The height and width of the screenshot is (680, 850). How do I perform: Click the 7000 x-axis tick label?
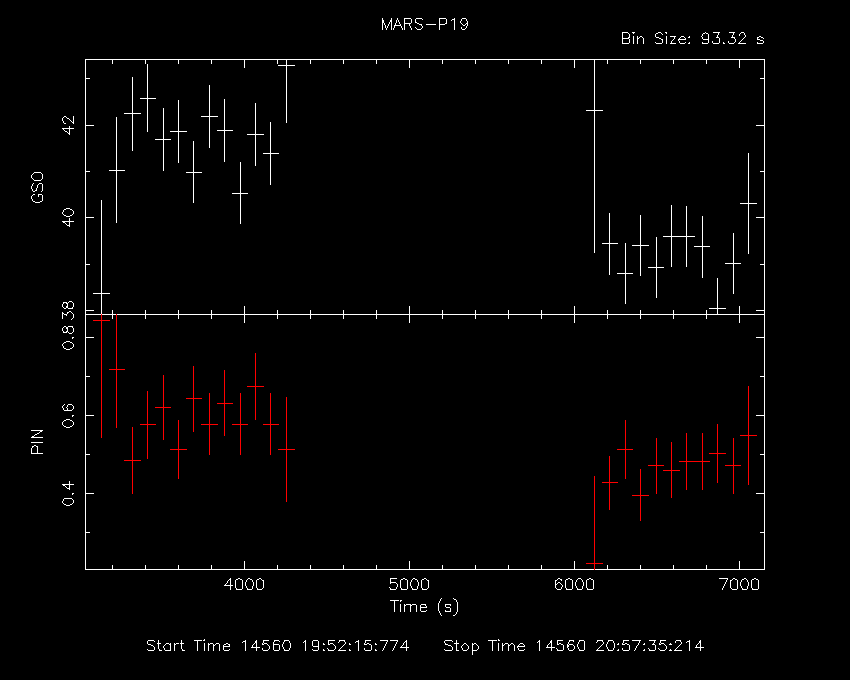(x=739, y=584)
